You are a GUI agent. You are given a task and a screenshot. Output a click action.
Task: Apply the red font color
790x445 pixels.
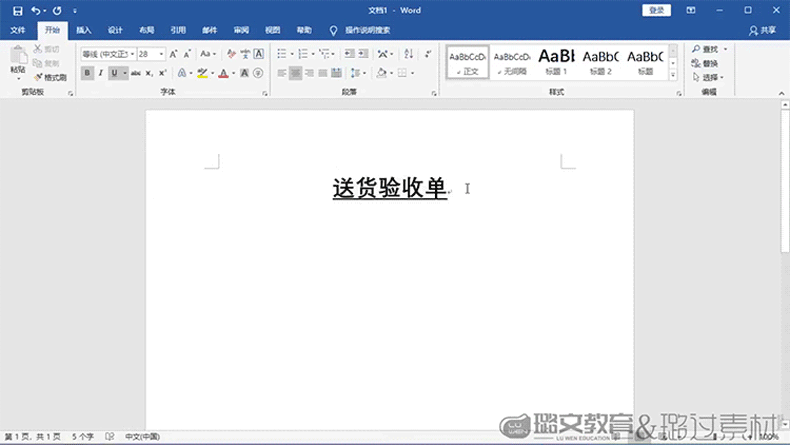tap(224, 73)
